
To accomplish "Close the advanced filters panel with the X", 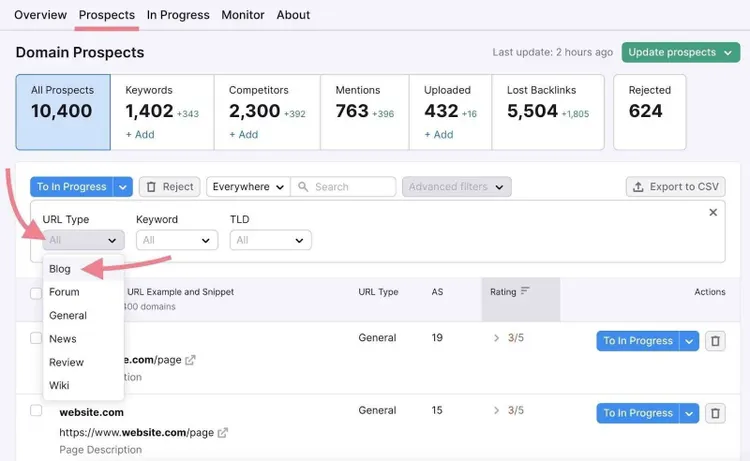I will tap(713, 212).
